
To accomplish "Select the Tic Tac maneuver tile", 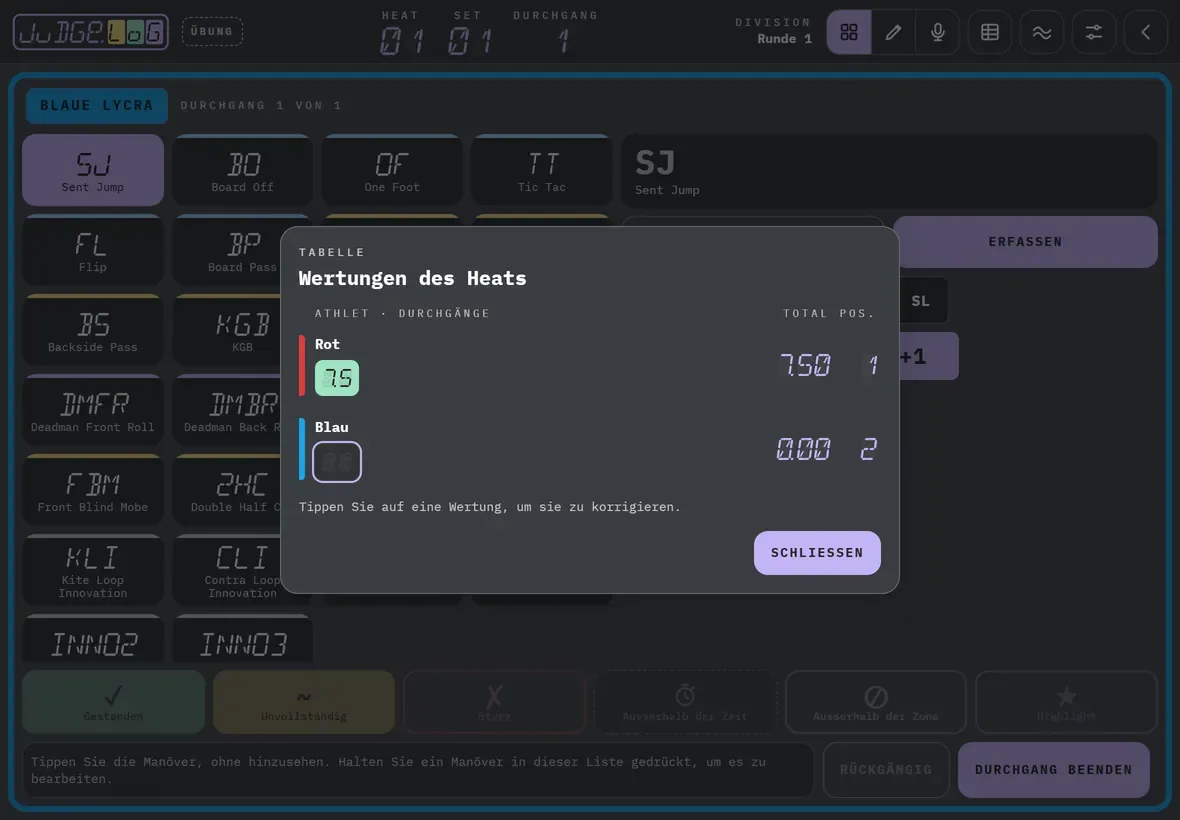I will pyautogui.click(x=542, y=170).
